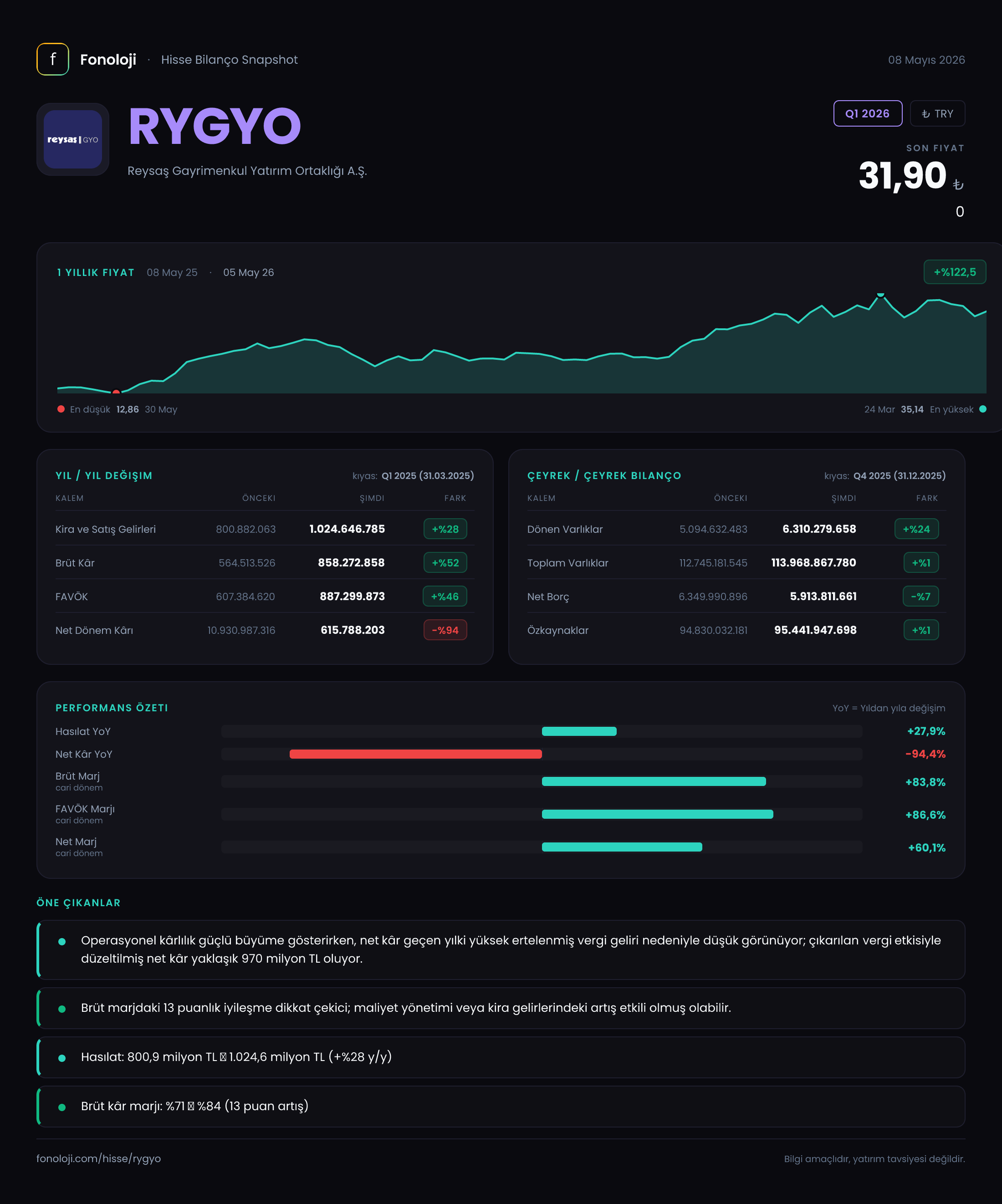Click the +%46 badge for FAVÖK

[445, 596]
